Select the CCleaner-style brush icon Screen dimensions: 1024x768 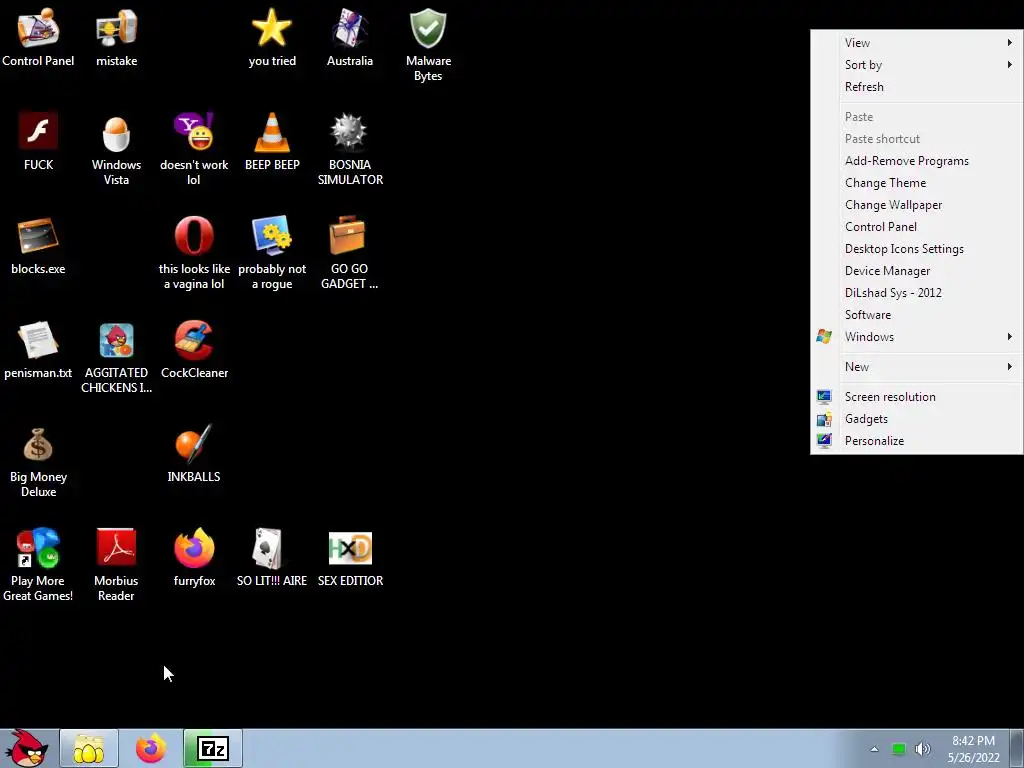point(194,349)
